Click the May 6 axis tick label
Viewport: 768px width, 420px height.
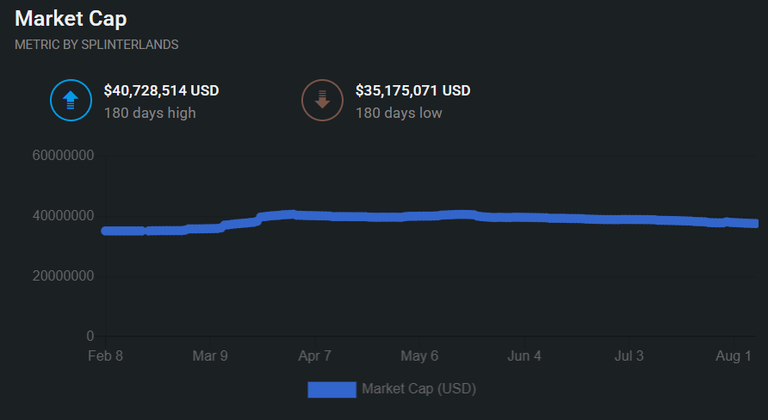419,356
